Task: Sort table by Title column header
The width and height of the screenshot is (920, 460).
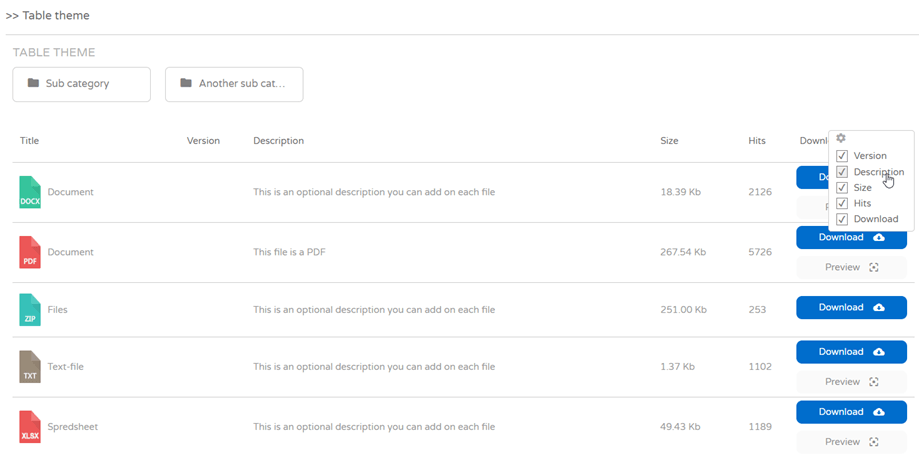Action: click(30, 141)
